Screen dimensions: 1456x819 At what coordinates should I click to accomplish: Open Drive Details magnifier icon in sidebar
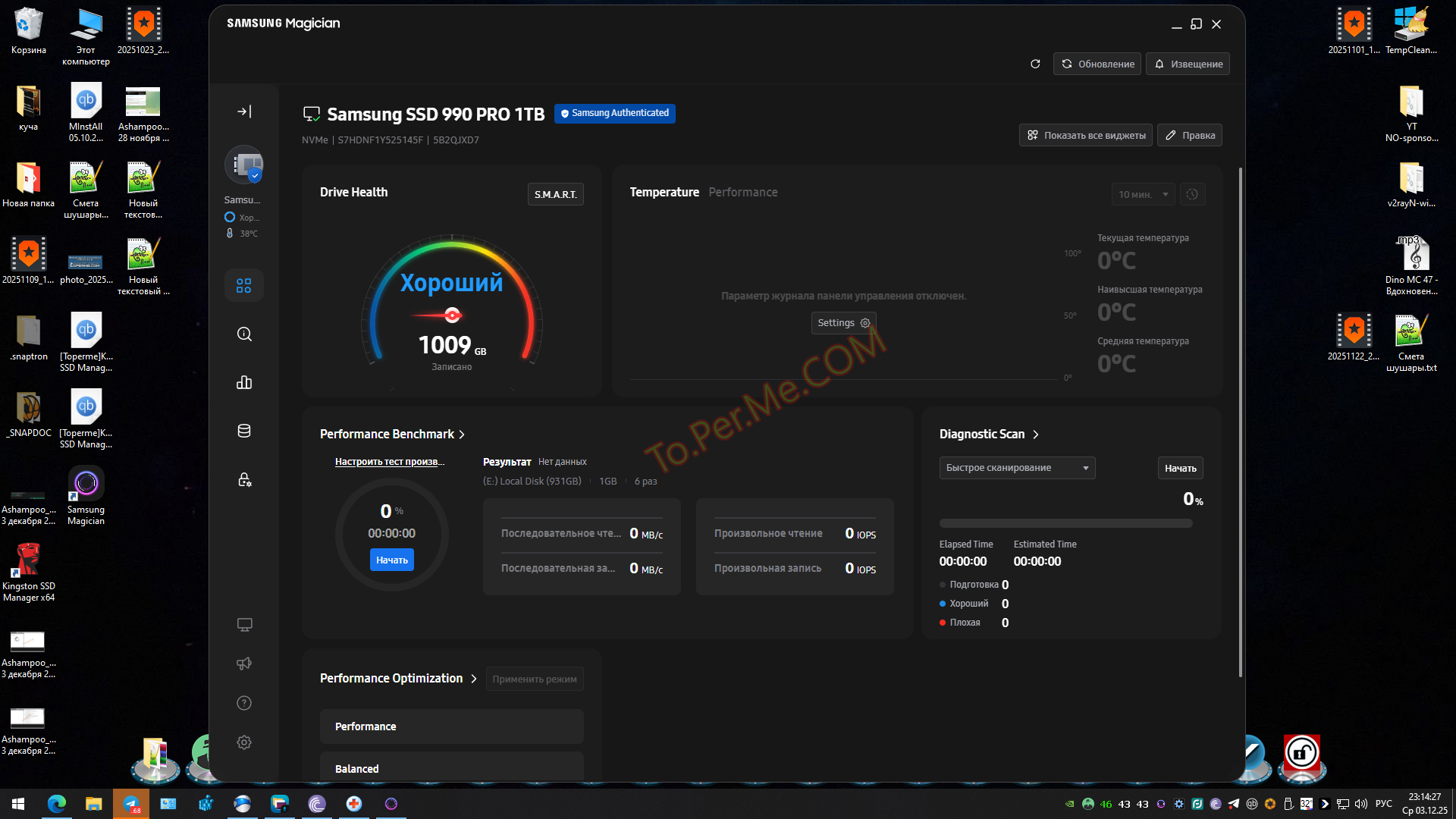coord(244,334)
